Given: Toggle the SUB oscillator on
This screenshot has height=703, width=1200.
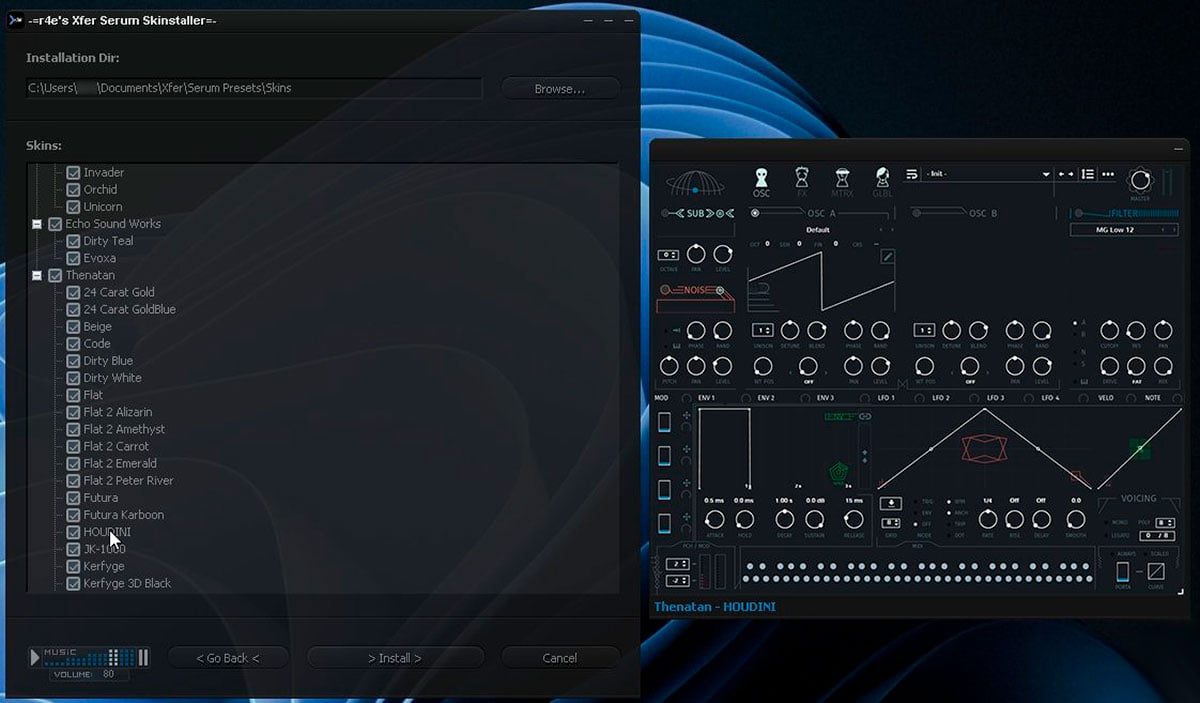Looking at the screenshot, I should tap(667, 213).
